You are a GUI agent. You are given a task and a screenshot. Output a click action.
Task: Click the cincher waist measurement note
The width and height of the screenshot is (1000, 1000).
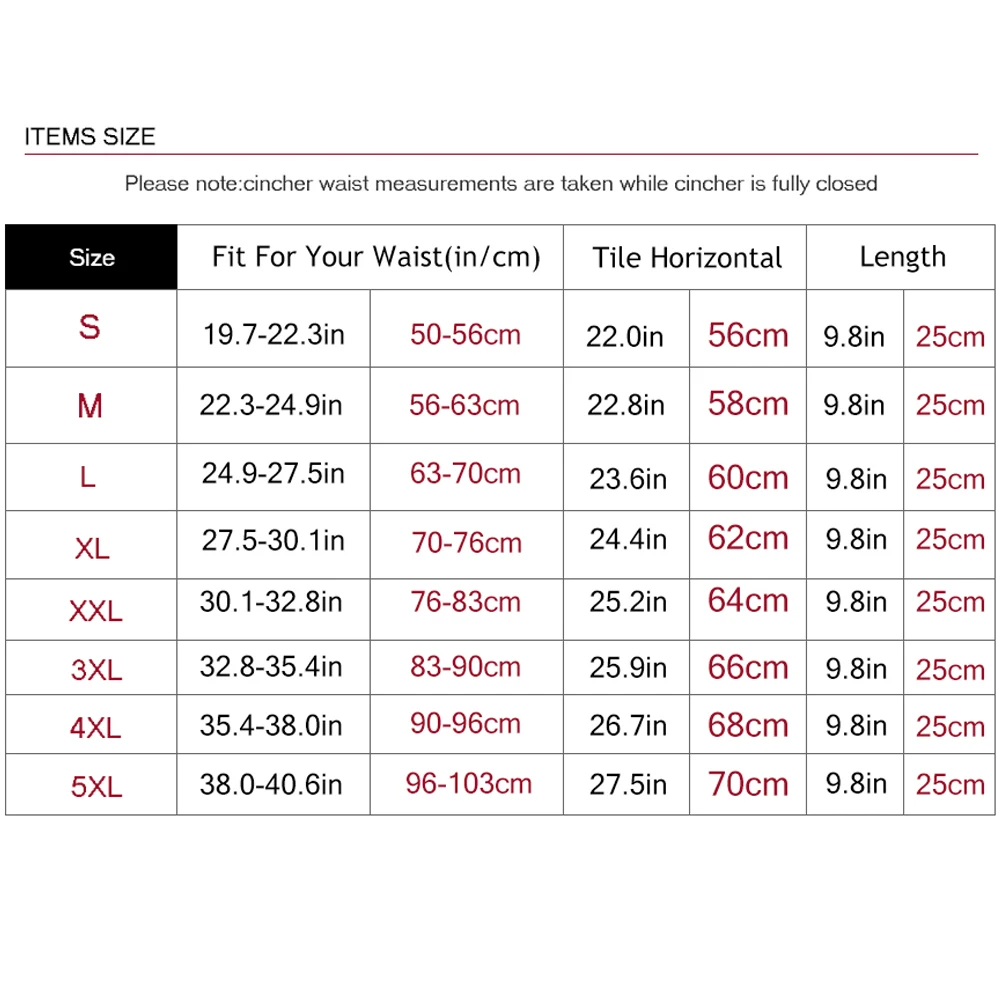click(x=500, y=184)
